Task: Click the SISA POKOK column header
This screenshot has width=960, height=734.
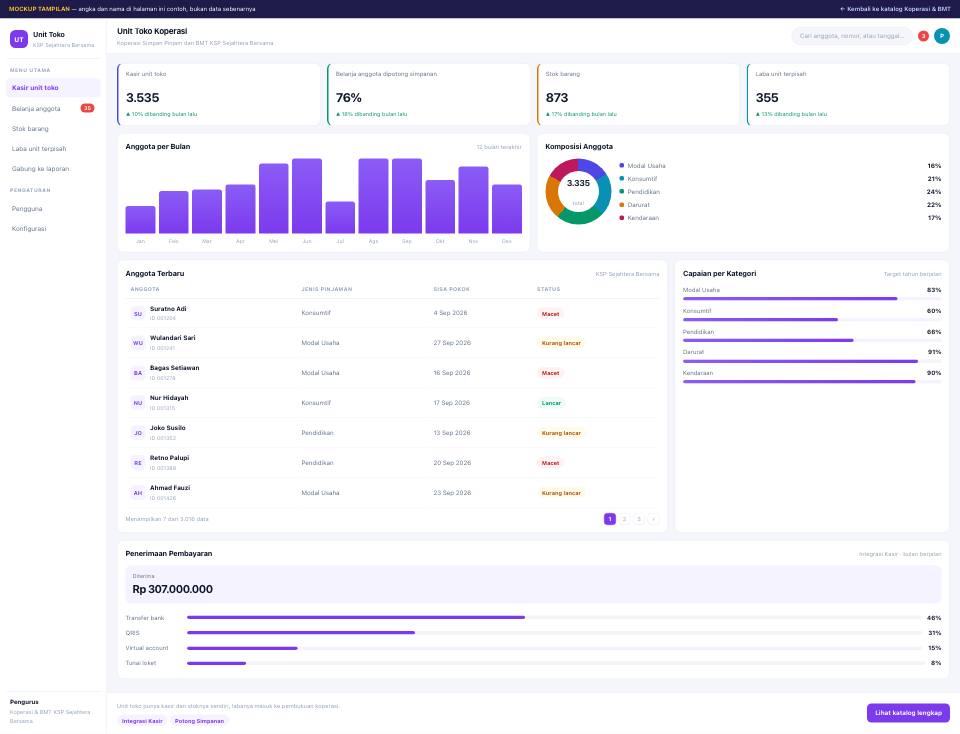Action: [452, 289]
